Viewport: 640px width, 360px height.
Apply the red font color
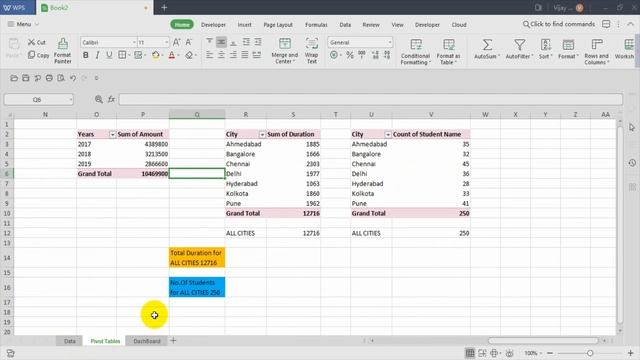[x=172, y=55]
